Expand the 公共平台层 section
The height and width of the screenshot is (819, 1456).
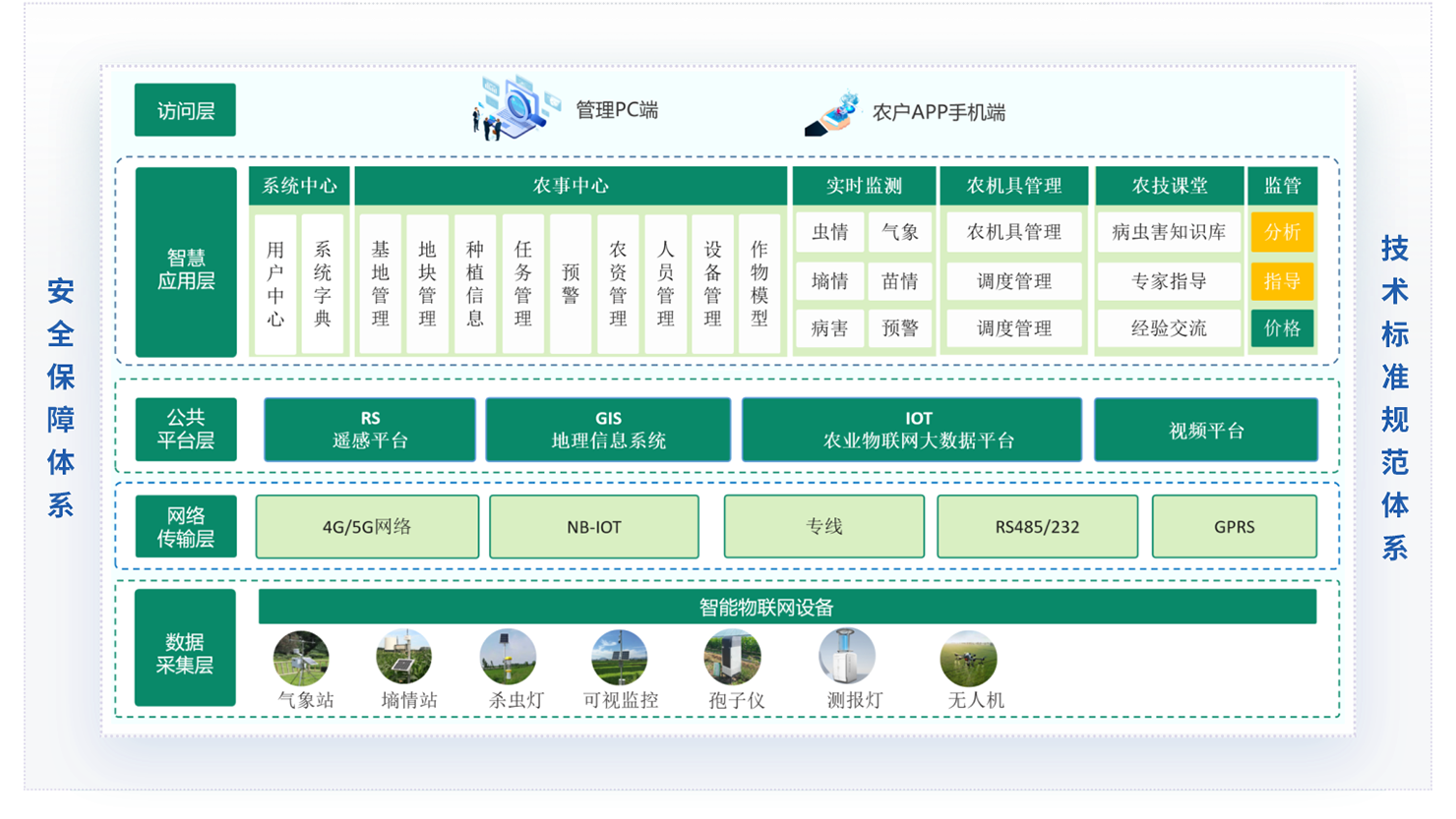[x=185, y=430]
